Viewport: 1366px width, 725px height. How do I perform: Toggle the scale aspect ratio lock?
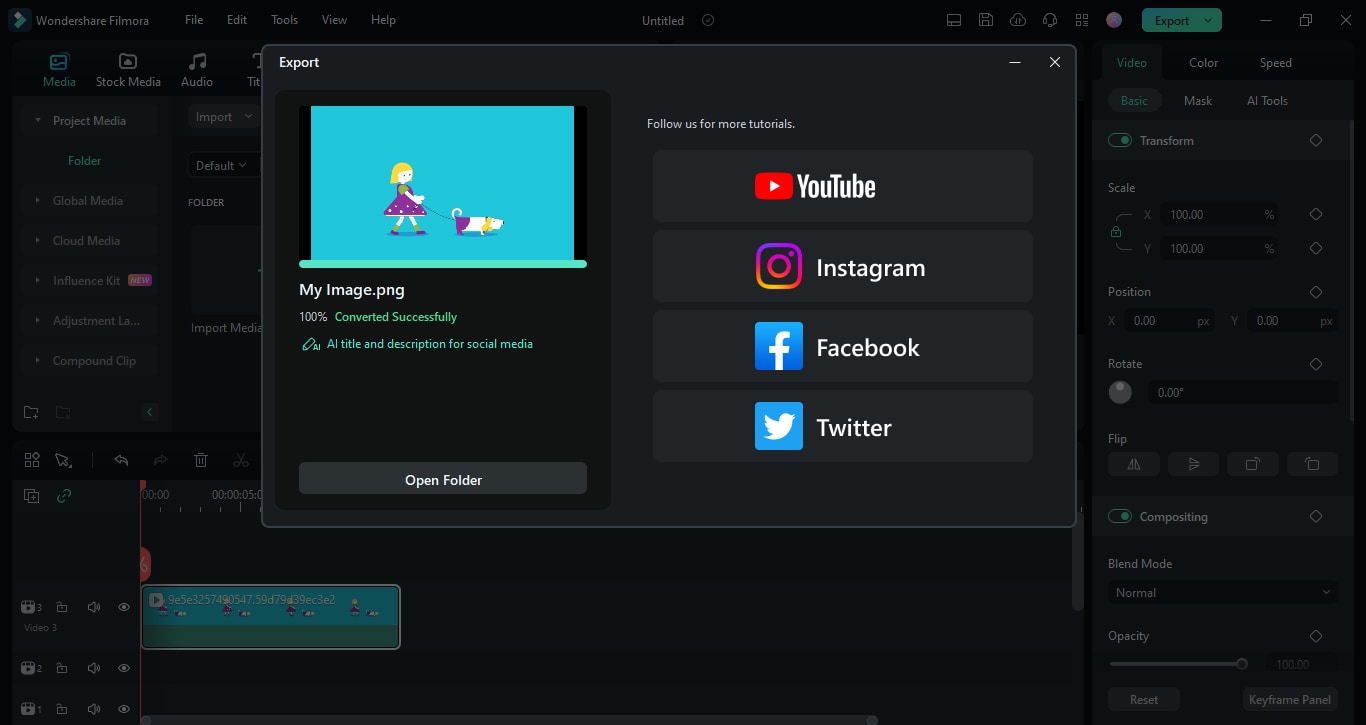(1116, 232)
